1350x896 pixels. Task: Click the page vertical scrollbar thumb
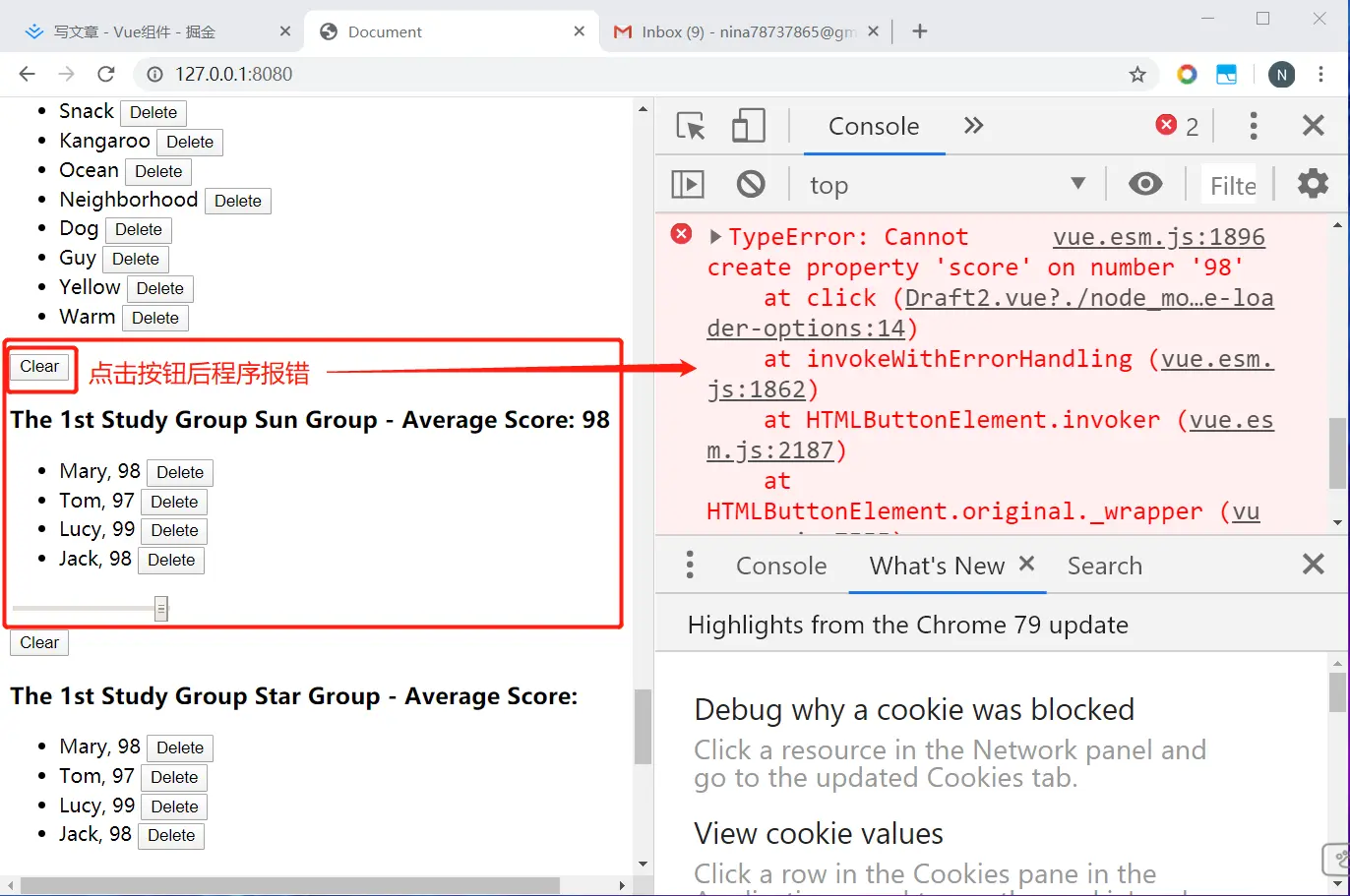643,726
